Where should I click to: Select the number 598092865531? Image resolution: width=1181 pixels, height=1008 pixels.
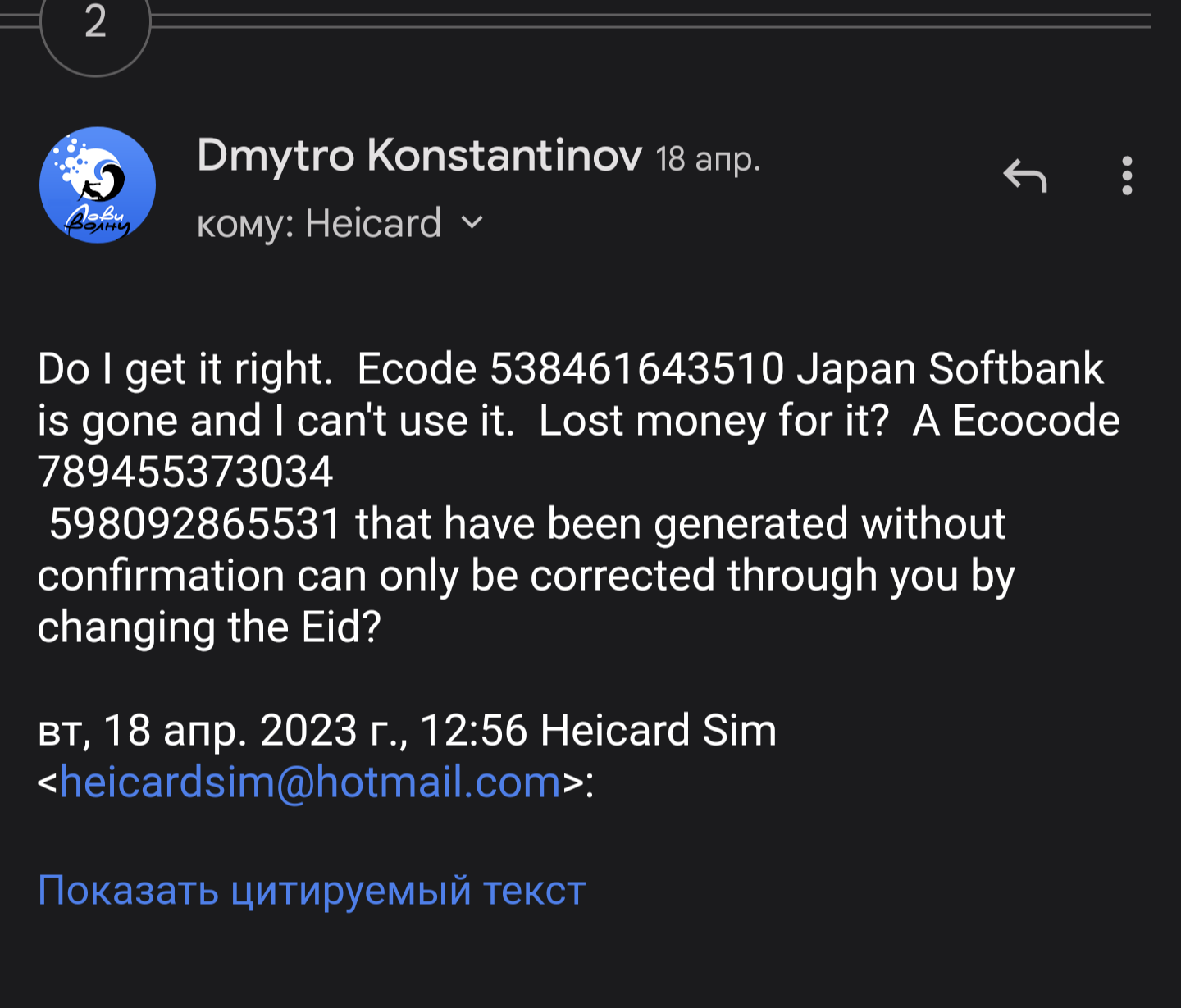click(195, 523)
